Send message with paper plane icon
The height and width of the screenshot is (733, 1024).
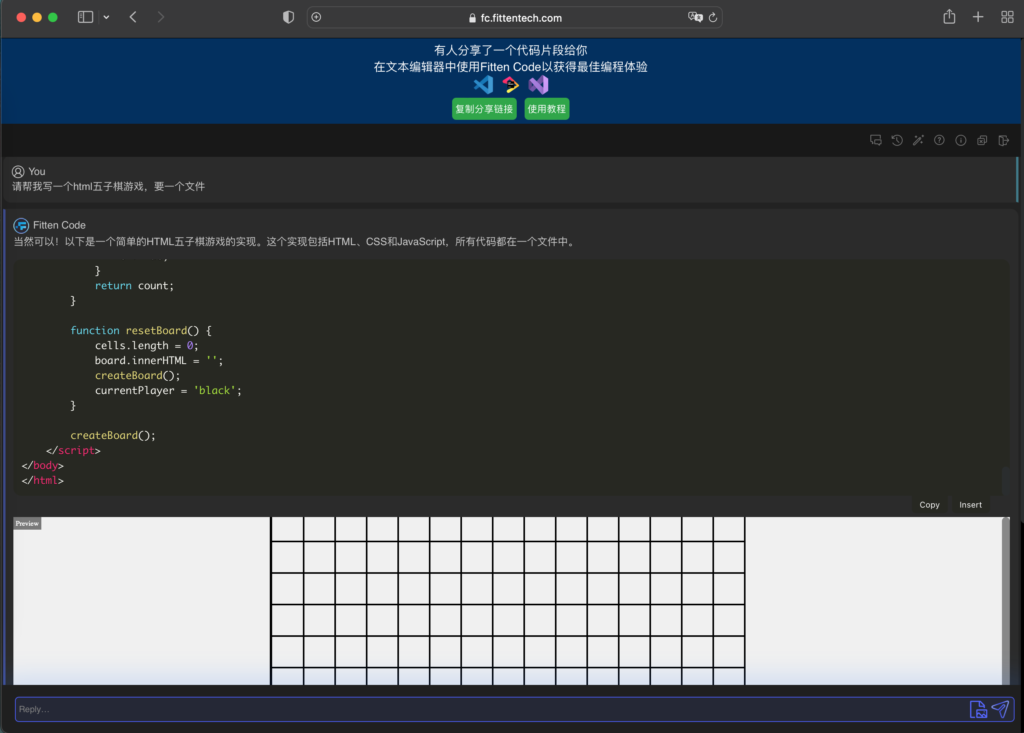(x=1000, y=709)
